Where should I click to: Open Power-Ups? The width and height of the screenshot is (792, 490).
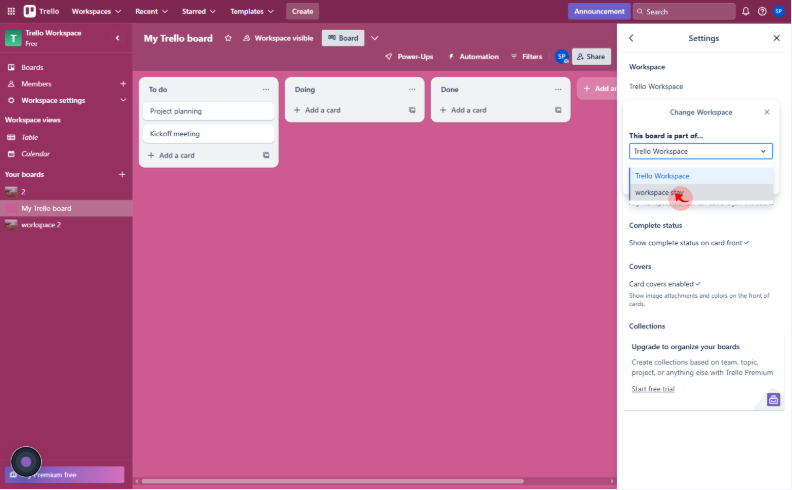[409, 57]
